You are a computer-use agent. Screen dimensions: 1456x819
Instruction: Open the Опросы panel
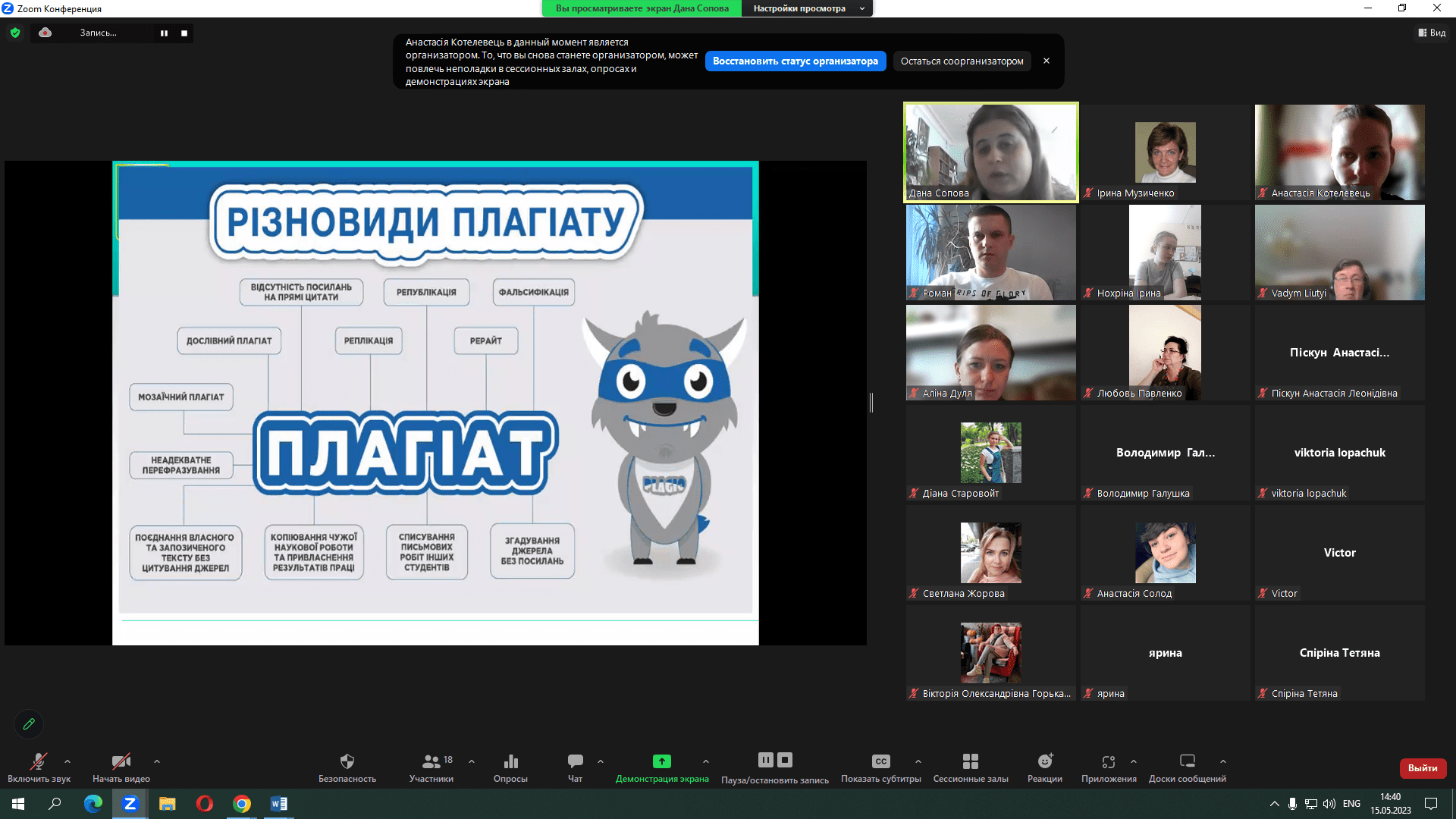coord(510,767)
